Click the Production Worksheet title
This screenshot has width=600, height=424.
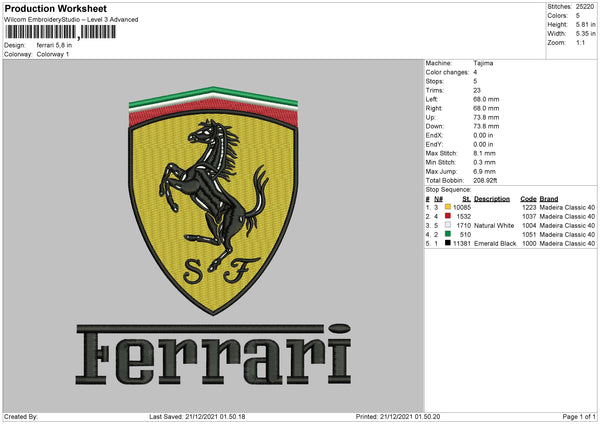pyautogui.click(x=55, y=8)
